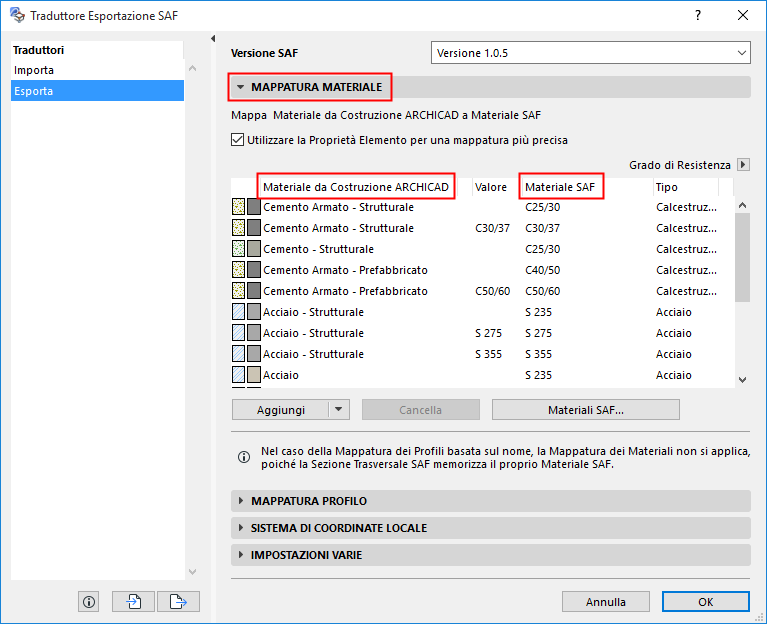Click the info button at bottom left
Image resolution: width=767 pixels, height=624 pixels.
click(x=89, y=602)
